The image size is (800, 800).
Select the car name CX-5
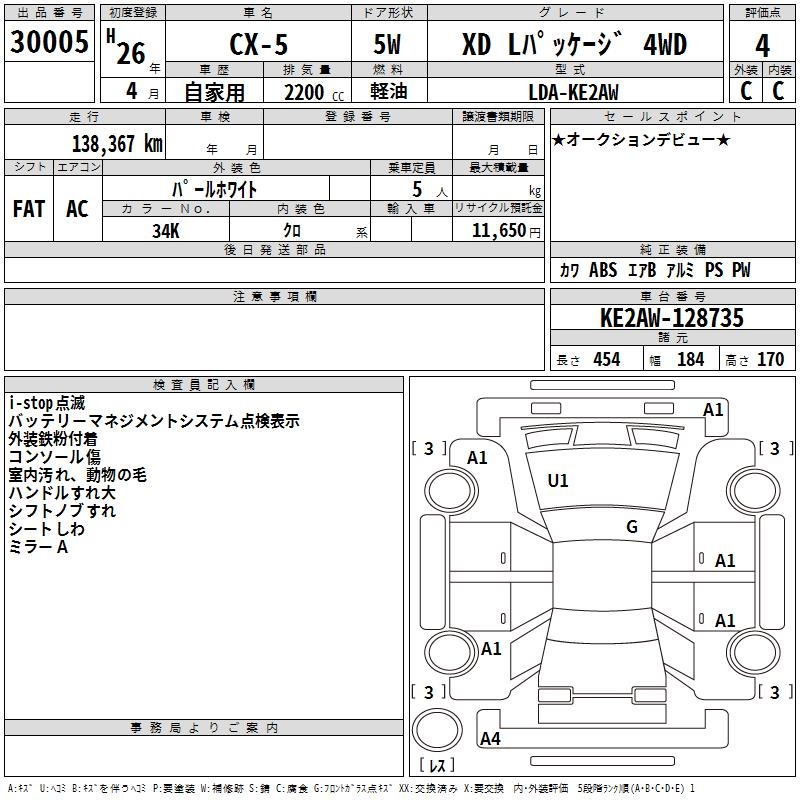click(259, 44)
